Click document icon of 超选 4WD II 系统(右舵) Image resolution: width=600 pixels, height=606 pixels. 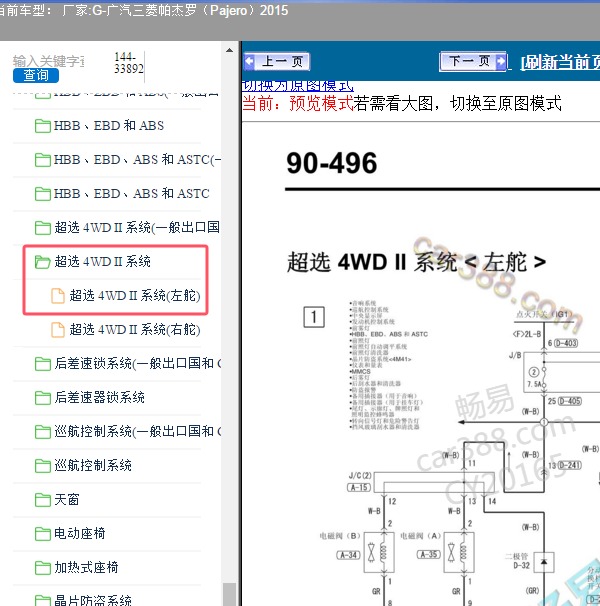tap(58, 330)
